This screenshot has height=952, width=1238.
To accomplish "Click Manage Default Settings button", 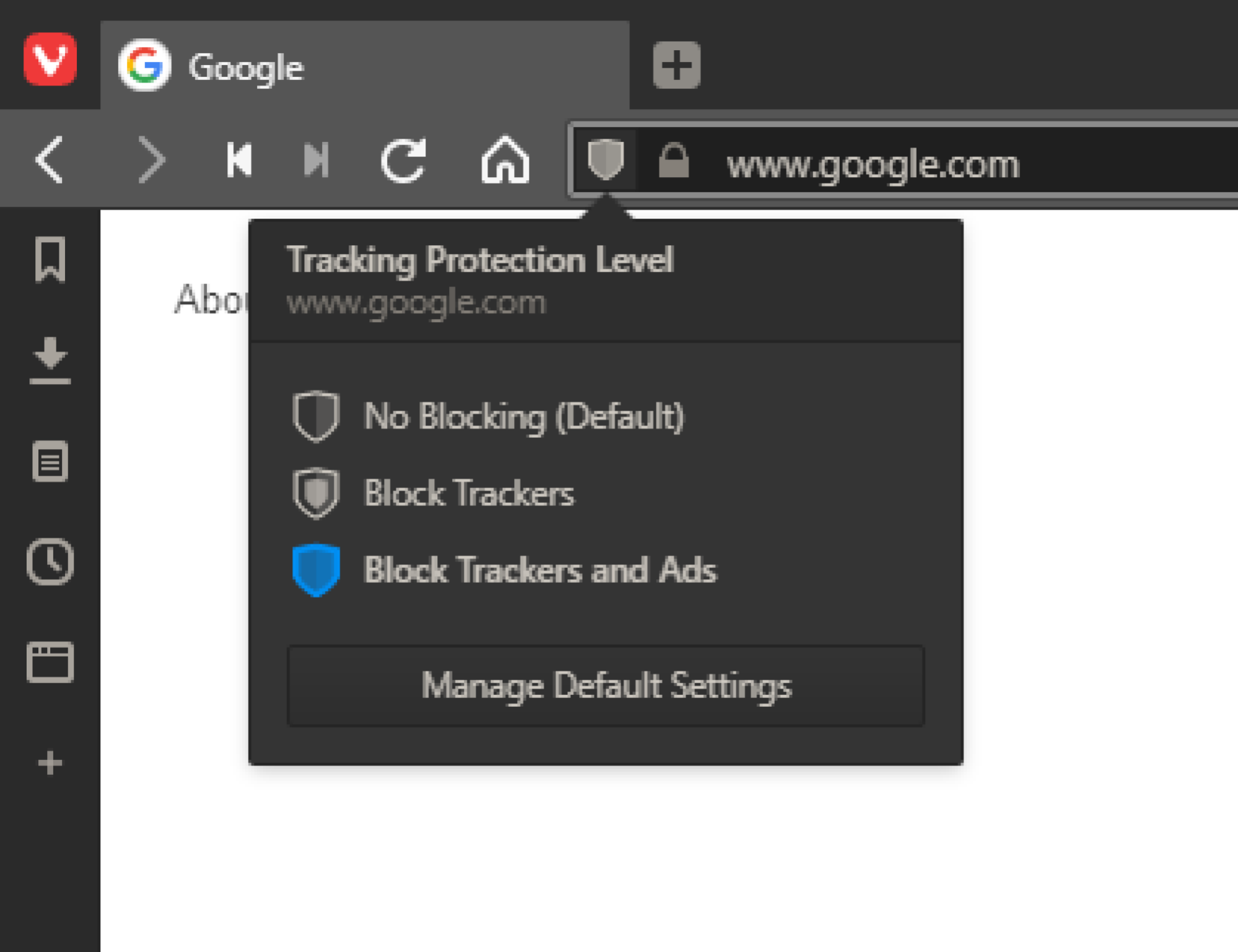I will [606, 686].
